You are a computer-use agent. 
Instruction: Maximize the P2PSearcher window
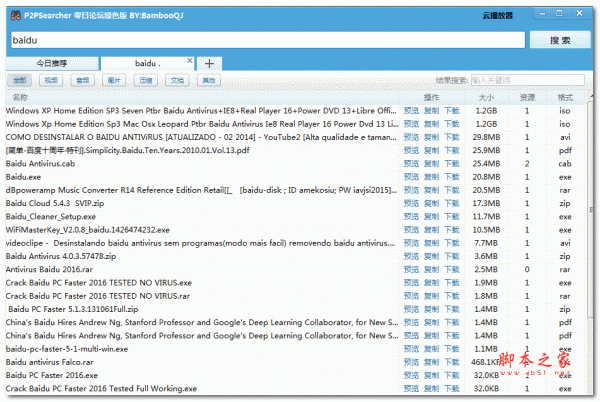coord(559,13)
